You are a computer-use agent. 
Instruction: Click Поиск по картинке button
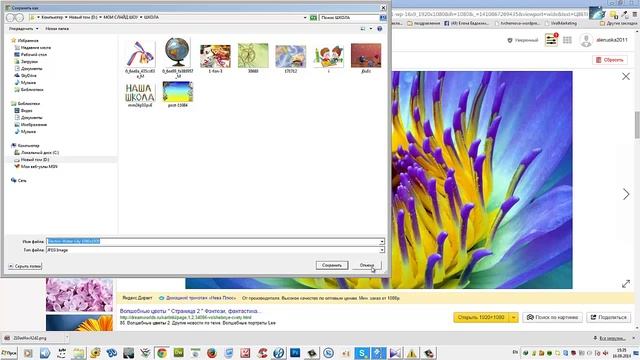click(553, 317)
